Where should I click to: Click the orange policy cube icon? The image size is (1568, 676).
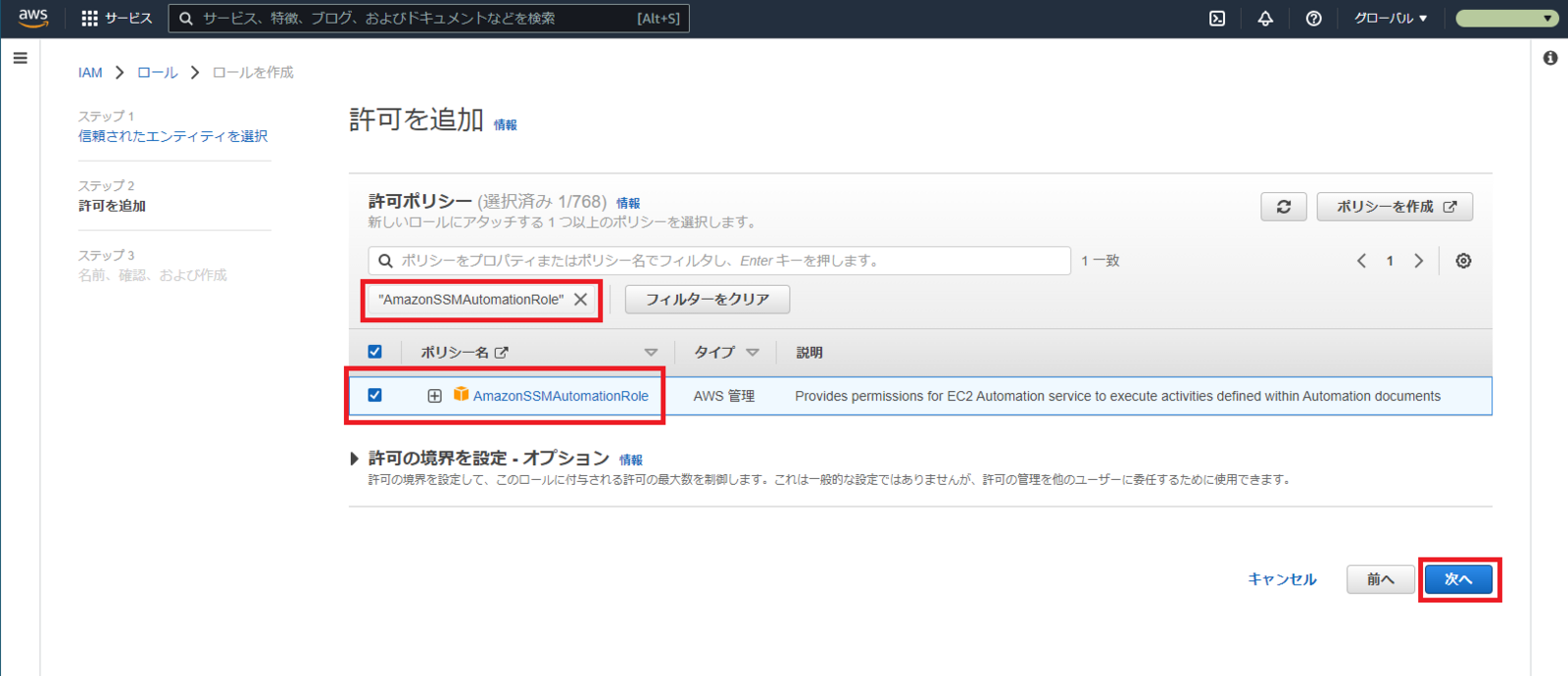461,394
